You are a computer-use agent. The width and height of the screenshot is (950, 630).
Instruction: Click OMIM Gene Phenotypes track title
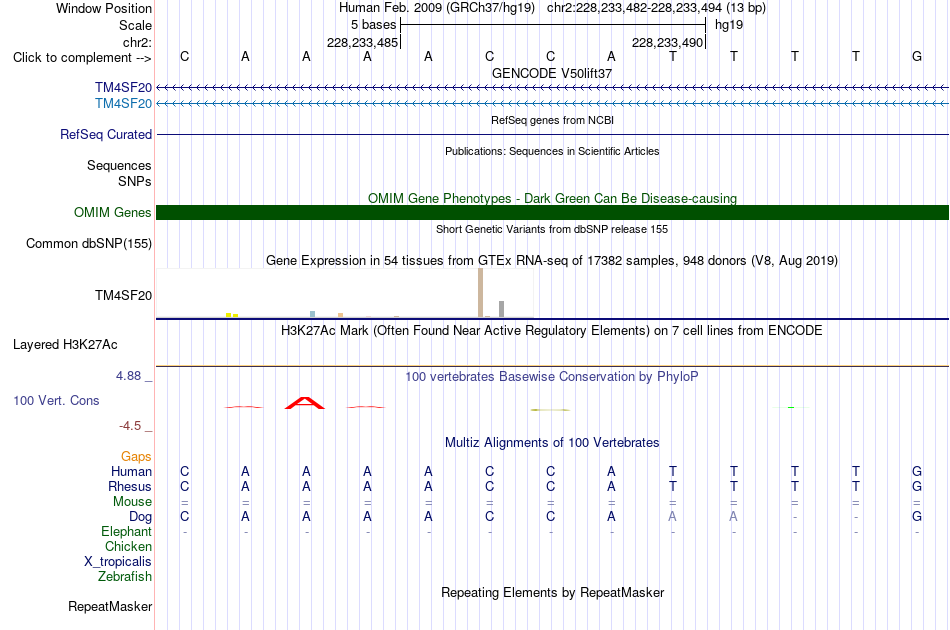(552, 198)
